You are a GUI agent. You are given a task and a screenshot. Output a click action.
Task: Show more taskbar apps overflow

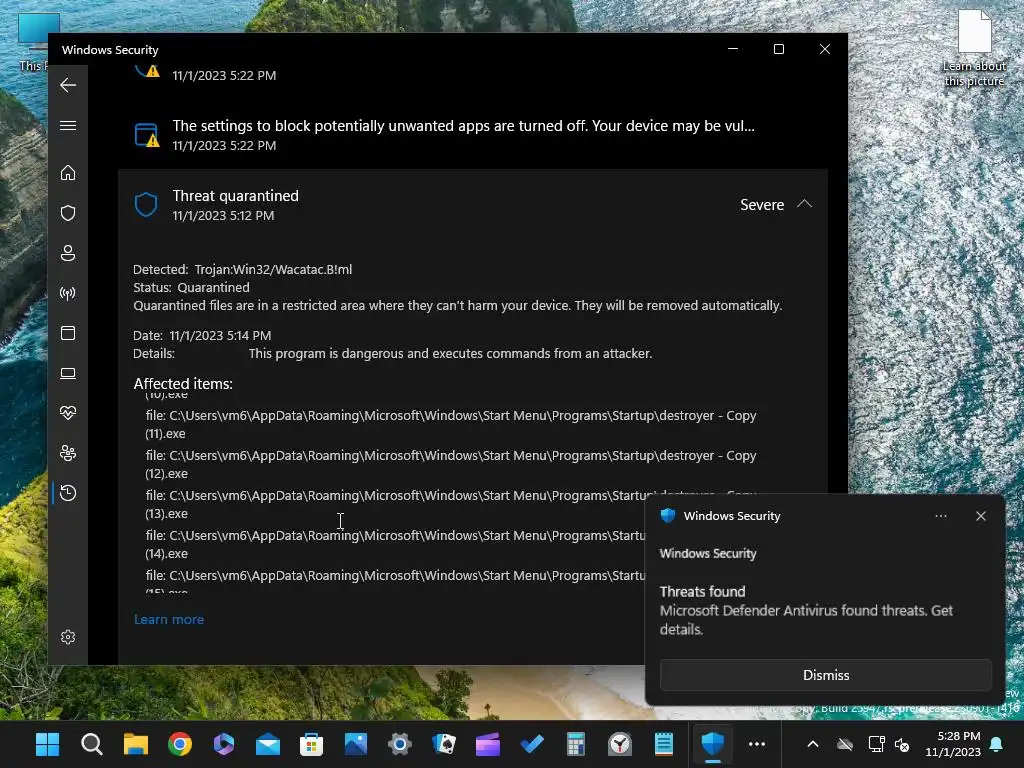[757, 744]
